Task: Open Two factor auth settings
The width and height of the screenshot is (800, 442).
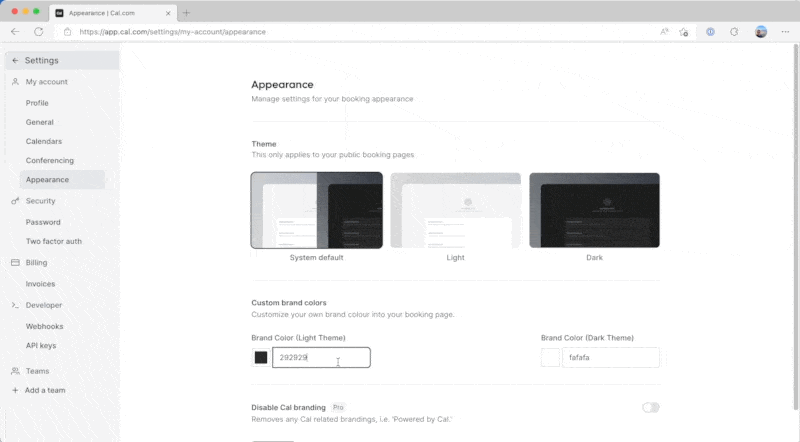Action: pos(54,241)
